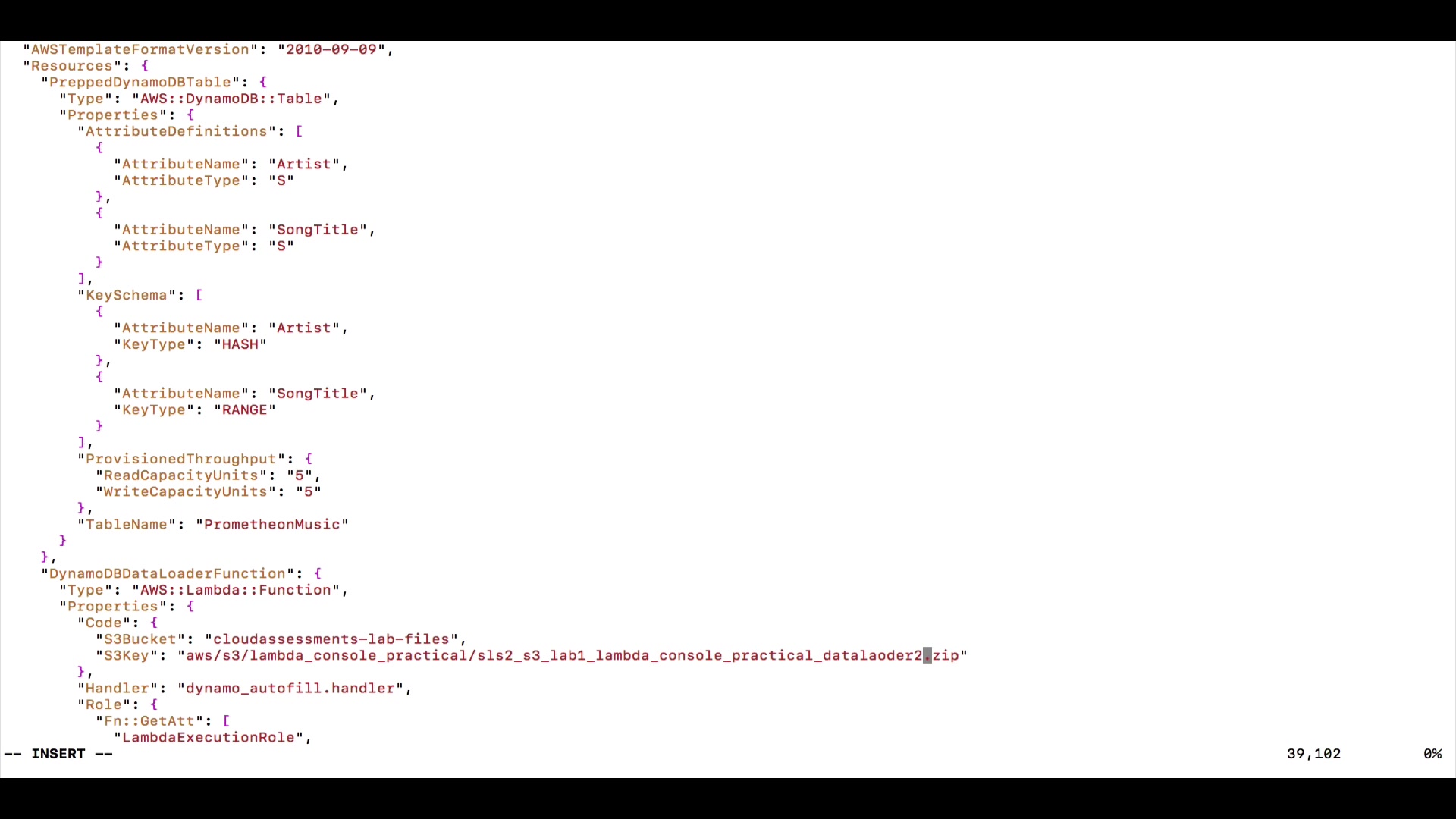Place cursor on "PreppedDynamoDBTable" resource name

140,82
